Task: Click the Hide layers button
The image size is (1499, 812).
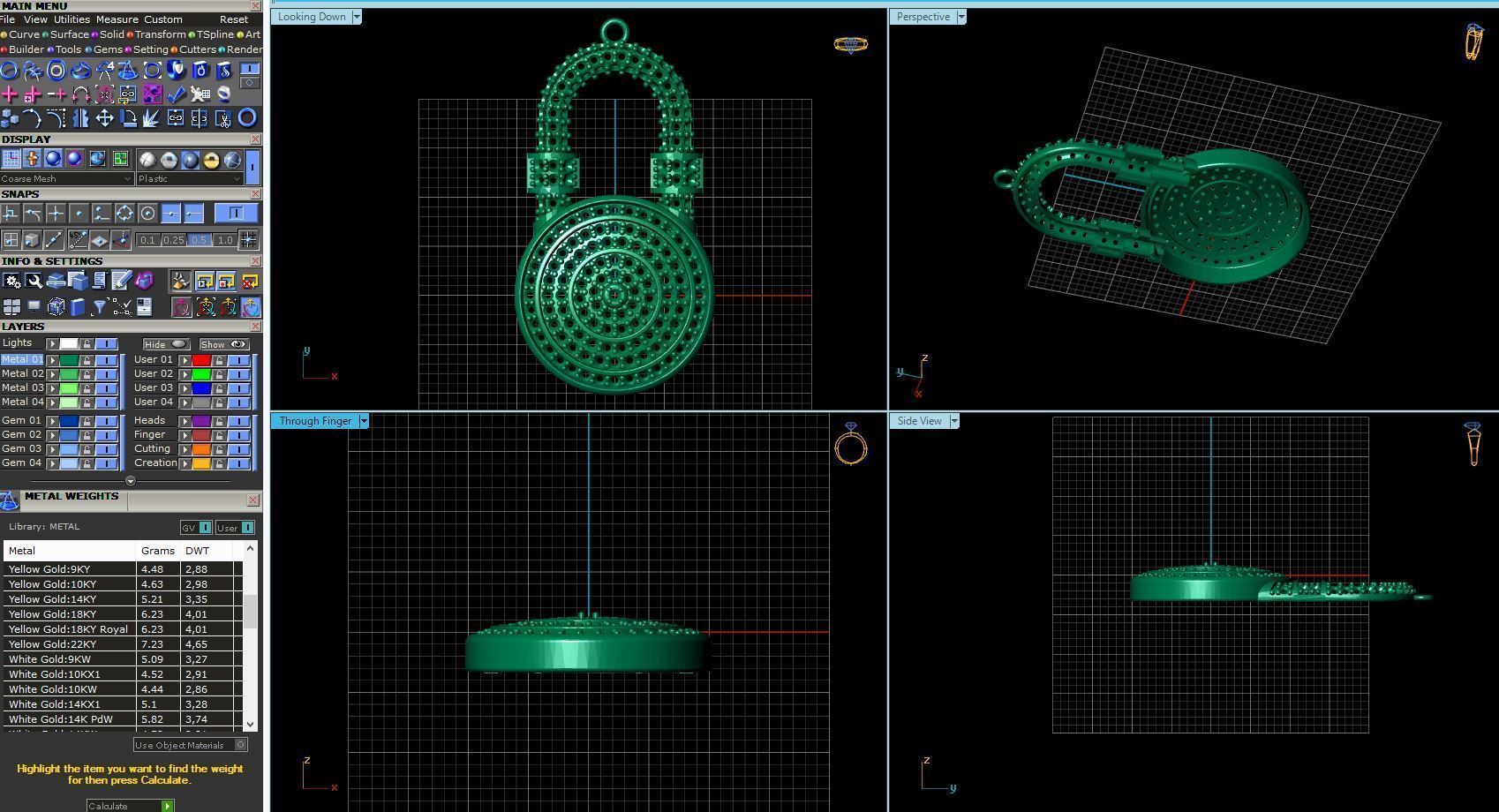Action: 166,344
